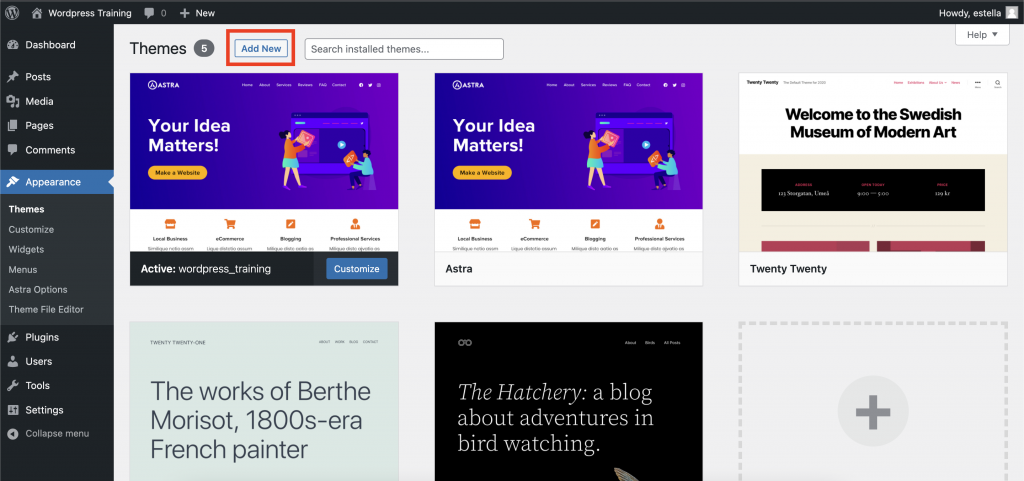This screenshot has height=481, width=1024.
Task: Click the Themes page heading
Action: tap(158, 48)
